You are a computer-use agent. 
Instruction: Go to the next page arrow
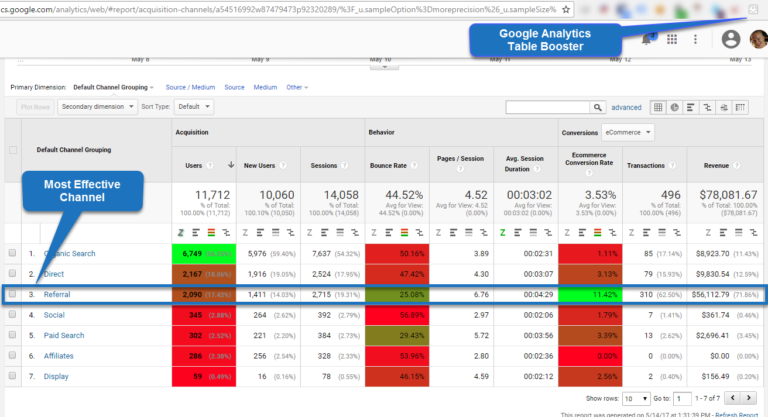tap(749, 398)
